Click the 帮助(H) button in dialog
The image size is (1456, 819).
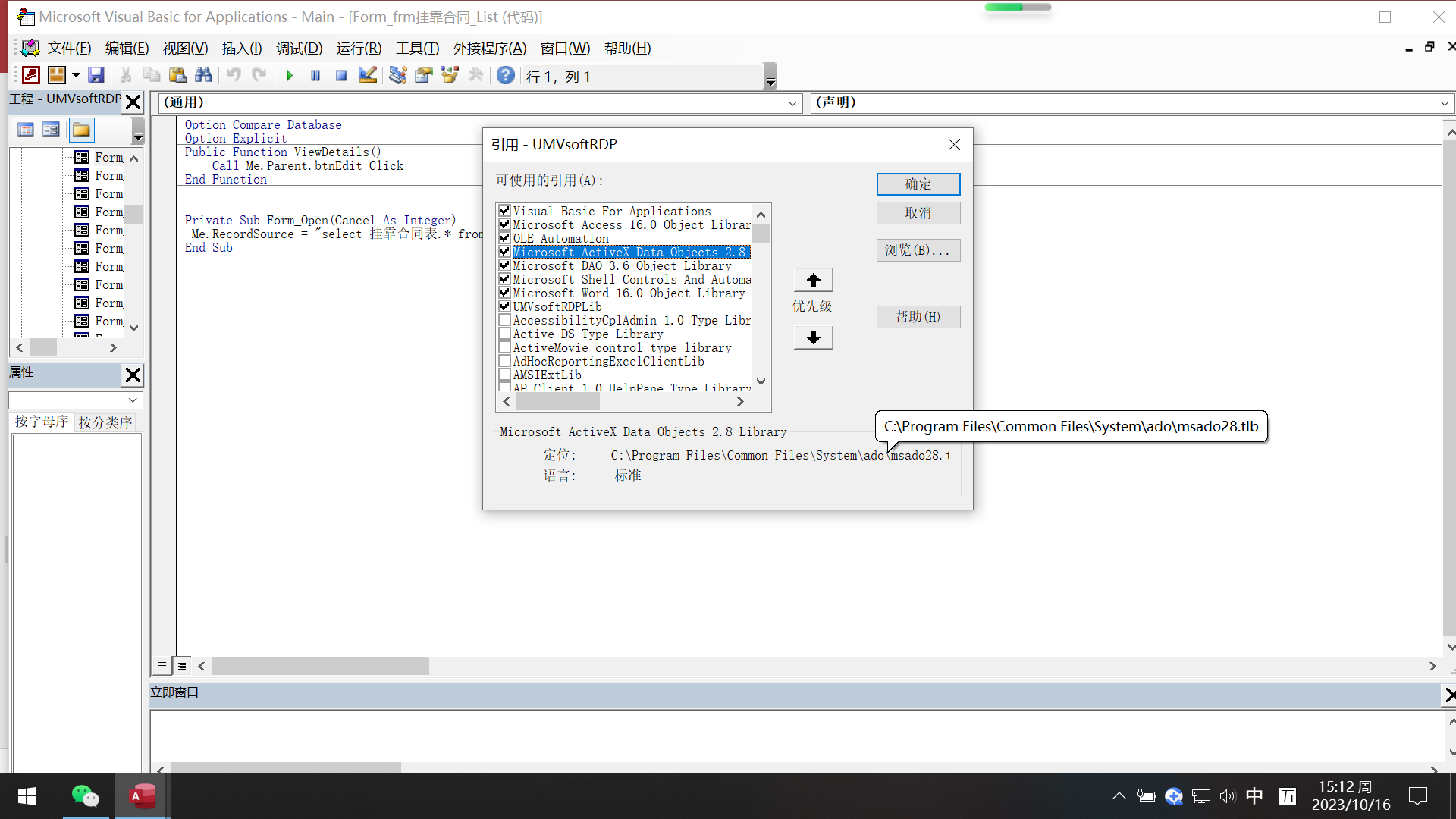pyautogui.click(x=918, y=317)
